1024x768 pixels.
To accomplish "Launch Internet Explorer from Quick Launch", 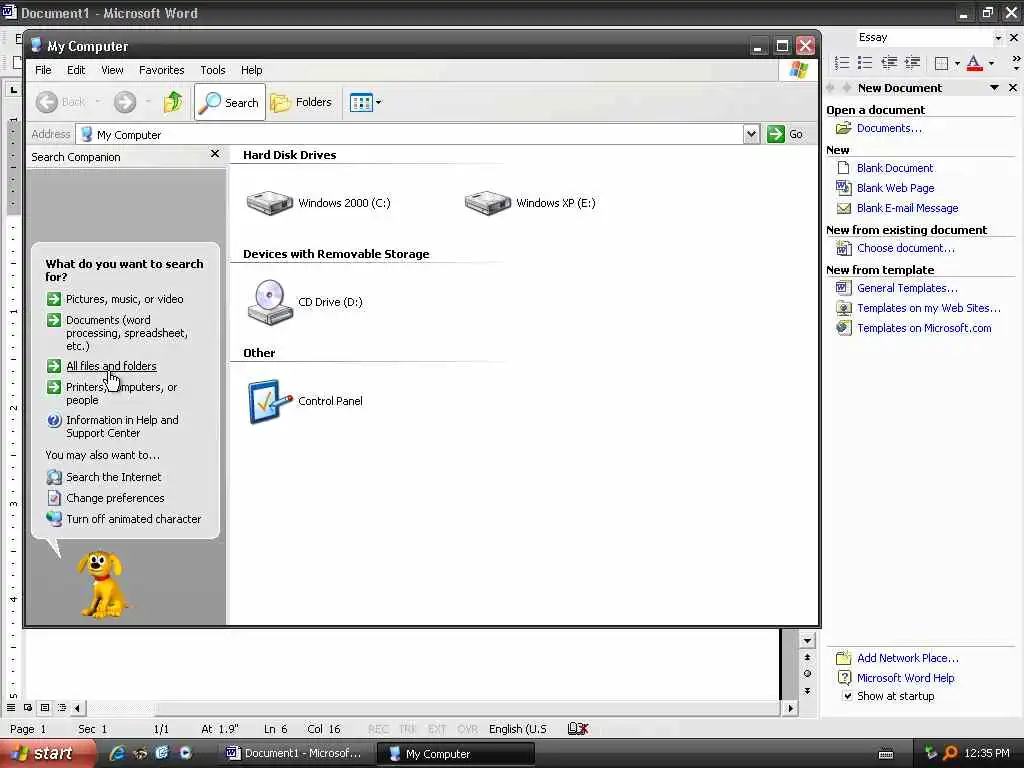I will click(117, 753).
